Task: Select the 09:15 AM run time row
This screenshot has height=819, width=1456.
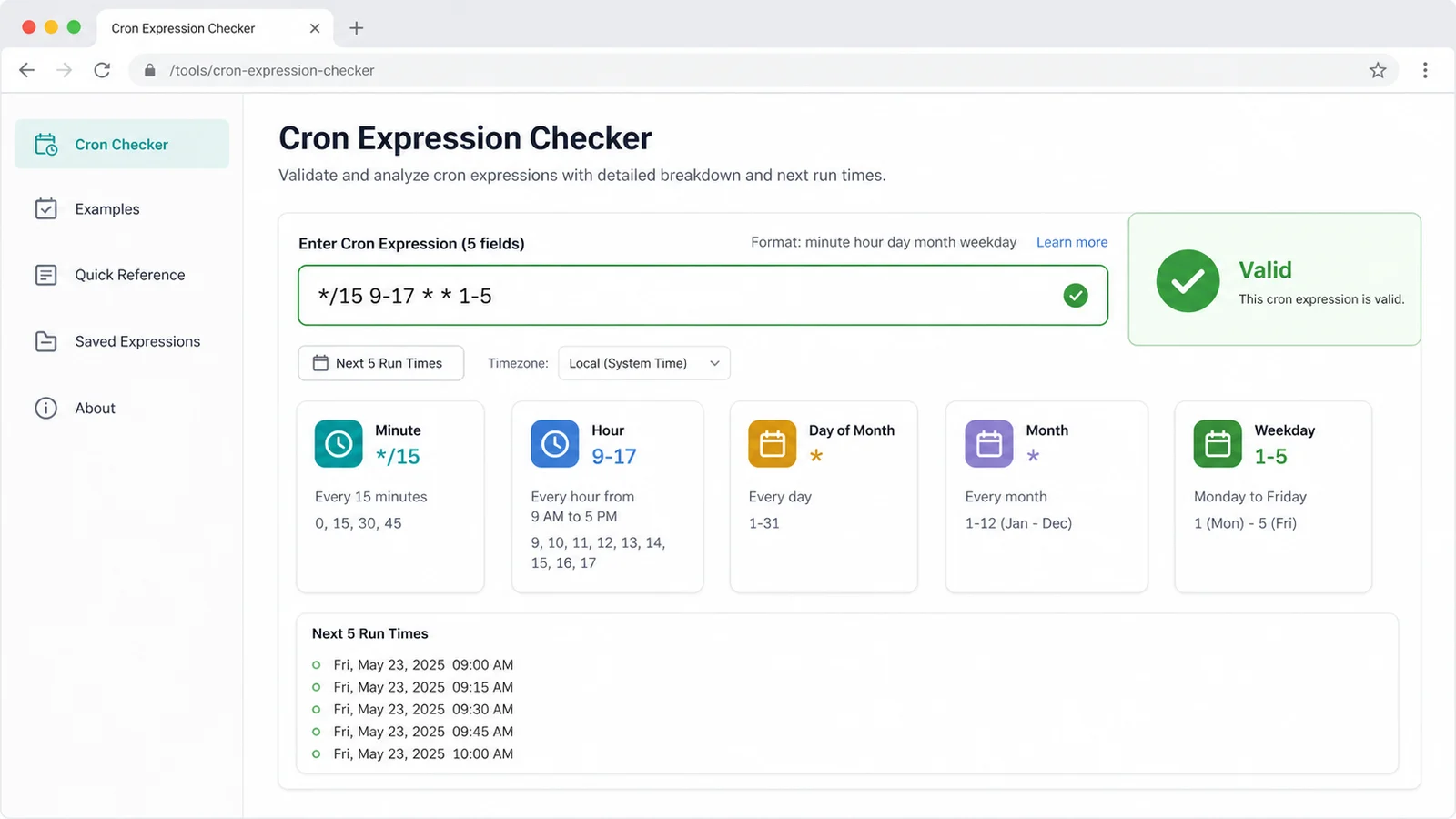Action: click(412, 687)
